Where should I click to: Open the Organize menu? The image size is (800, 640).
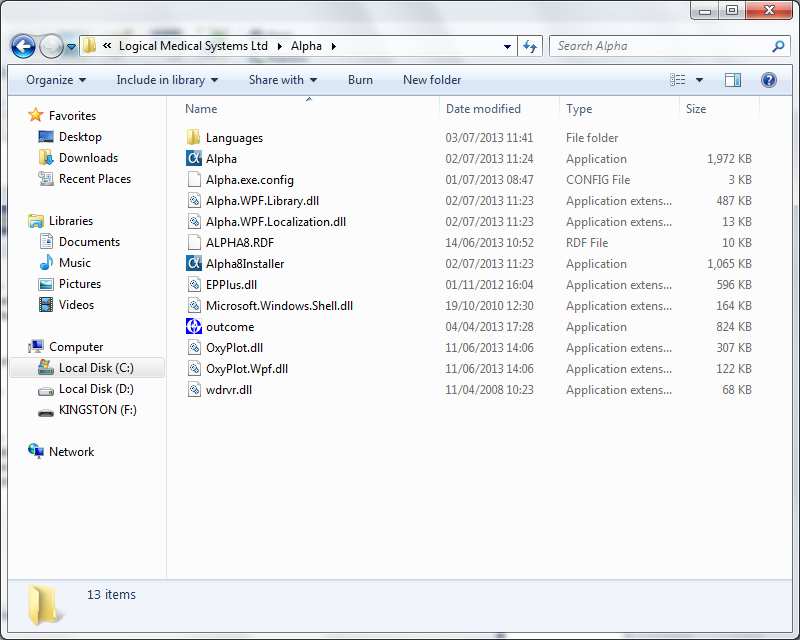(56, 80)
